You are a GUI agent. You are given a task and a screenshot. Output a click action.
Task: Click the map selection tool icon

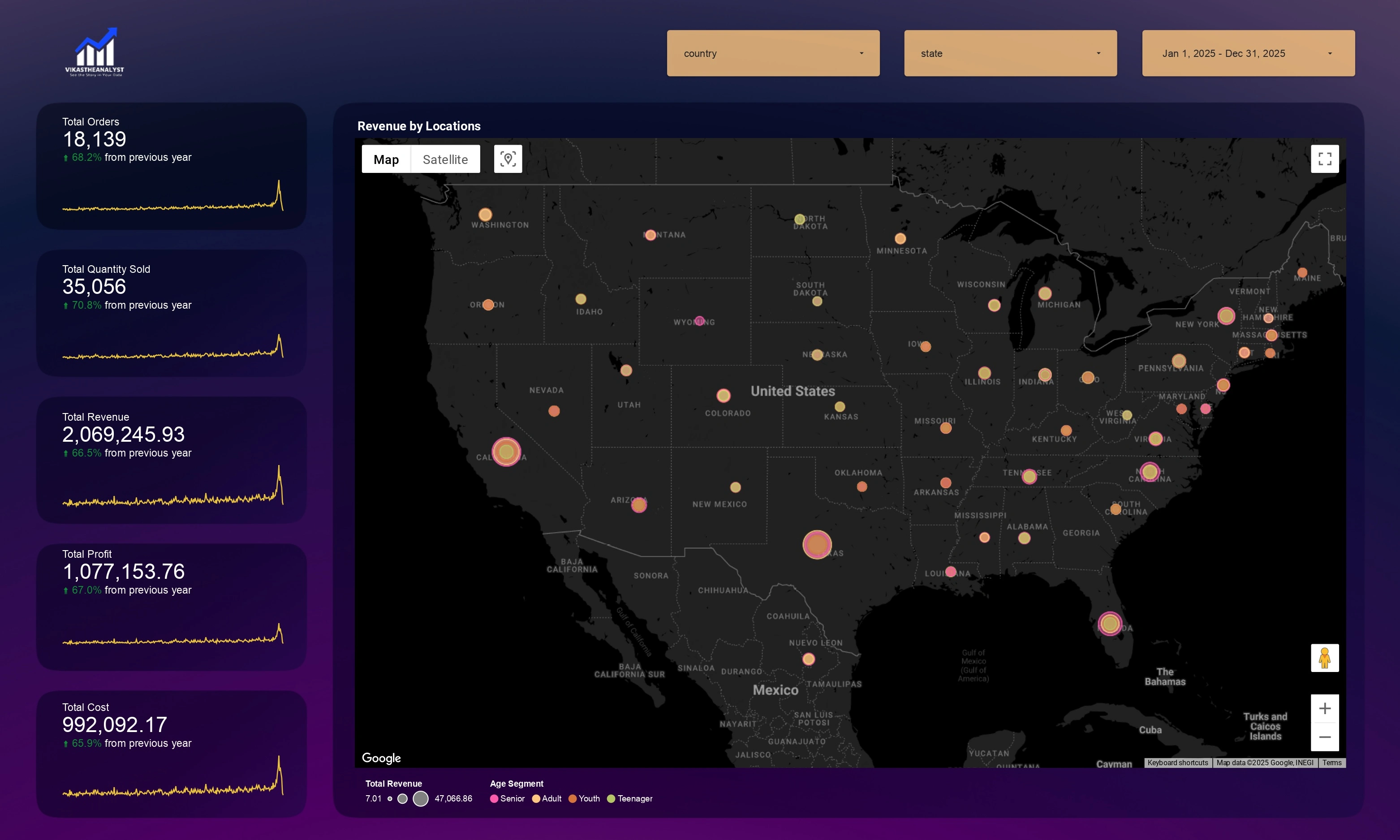click(x=508, y=159)
